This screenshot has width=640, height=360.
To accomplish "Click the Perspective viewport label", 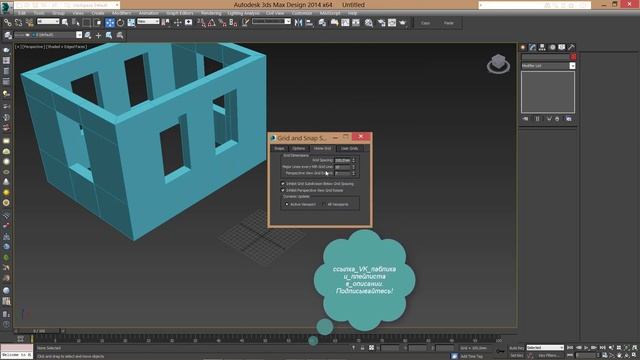I will tap(33, 47).
